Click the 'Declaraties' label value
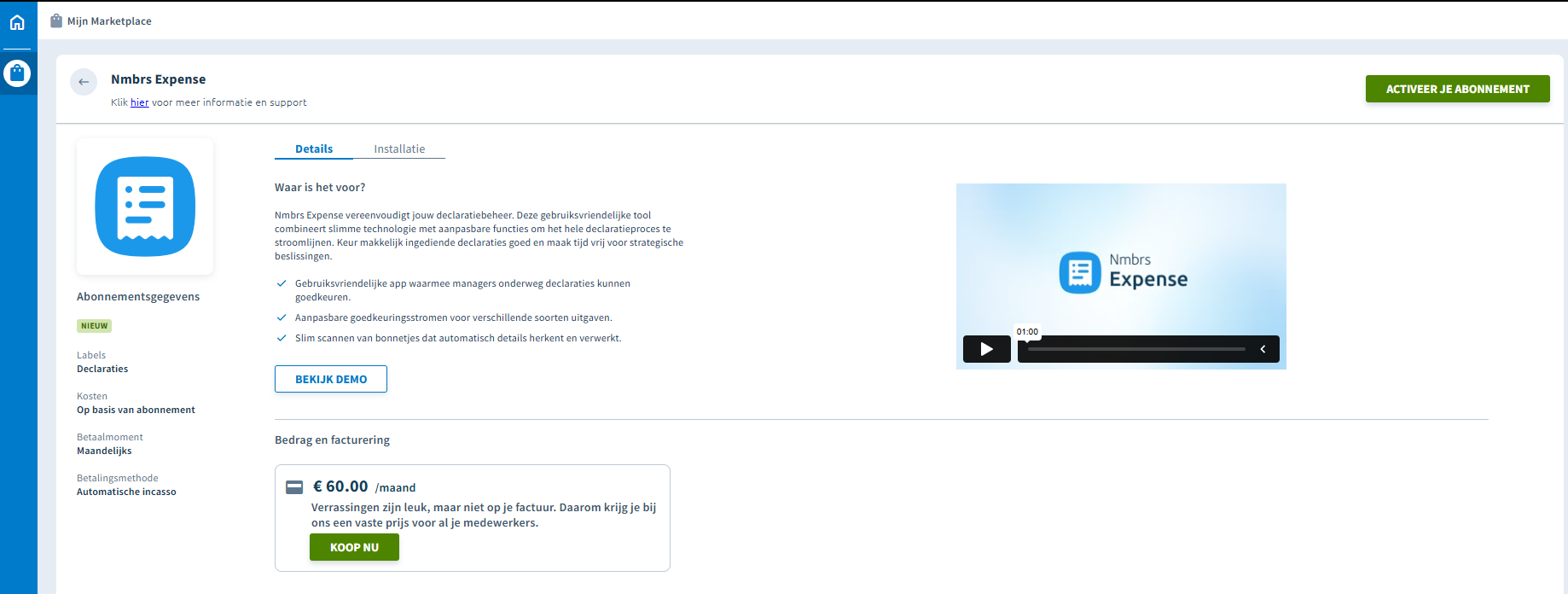The height and width of the screenshot is (594, 1568). tap(102, 369)
